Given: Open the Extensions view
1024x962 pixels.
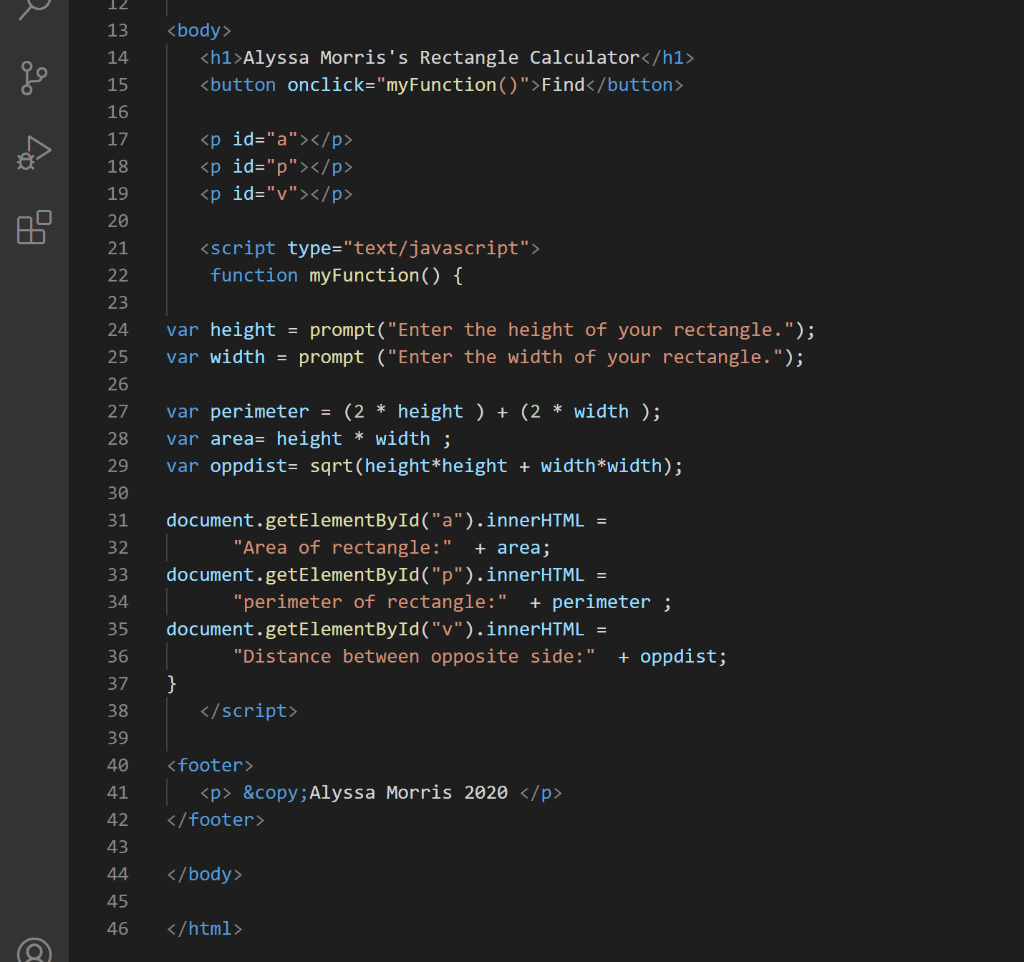Looking at the screenshot, I should tap(34, 227).
